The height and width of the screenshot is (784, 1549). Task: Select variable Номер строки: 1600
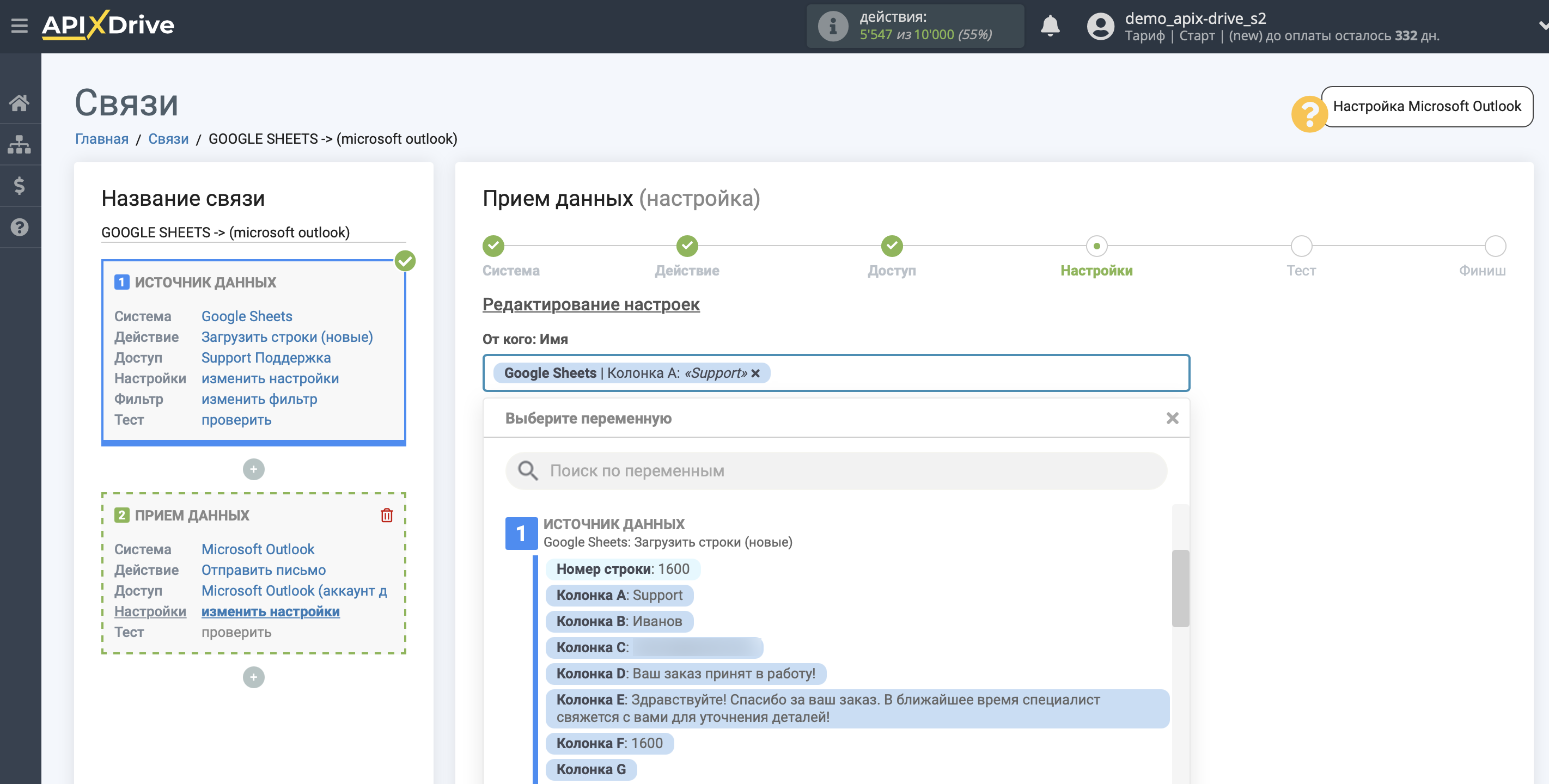[x=623, y=569]
